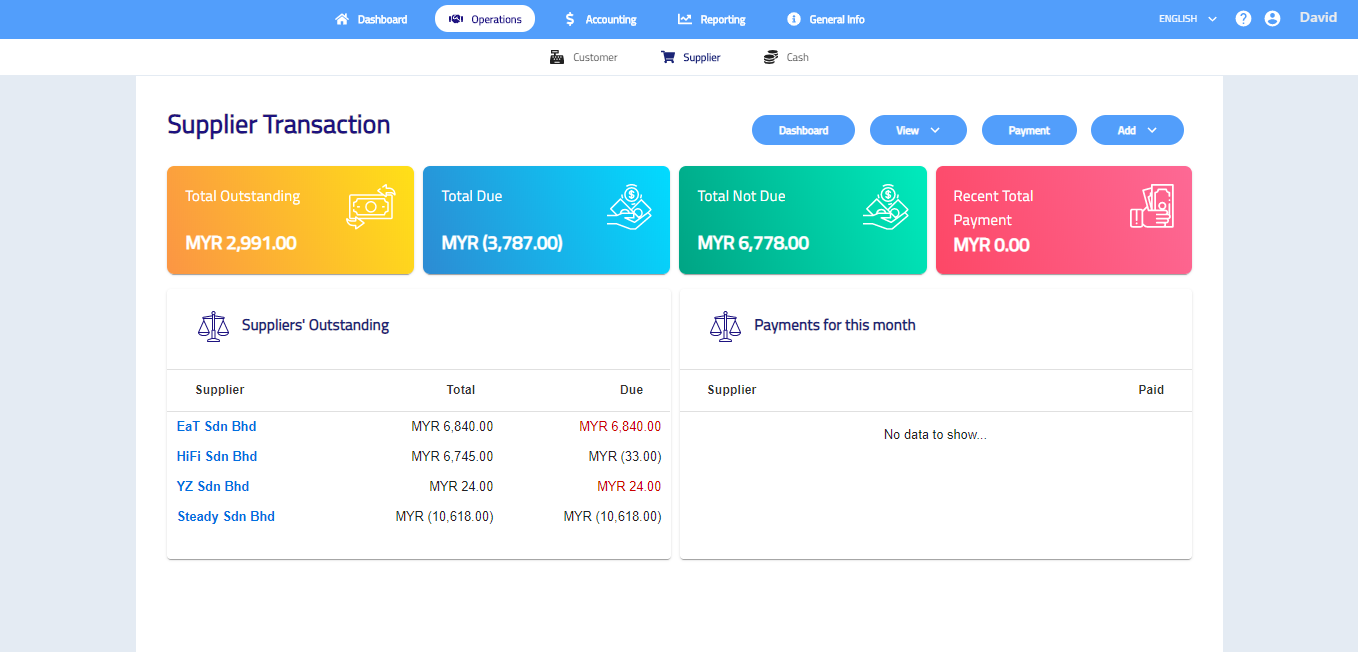The image size is (1358, 652).
Task: Click the Recent Total Payment cash icon
Action: click(x=1151, y=207)
